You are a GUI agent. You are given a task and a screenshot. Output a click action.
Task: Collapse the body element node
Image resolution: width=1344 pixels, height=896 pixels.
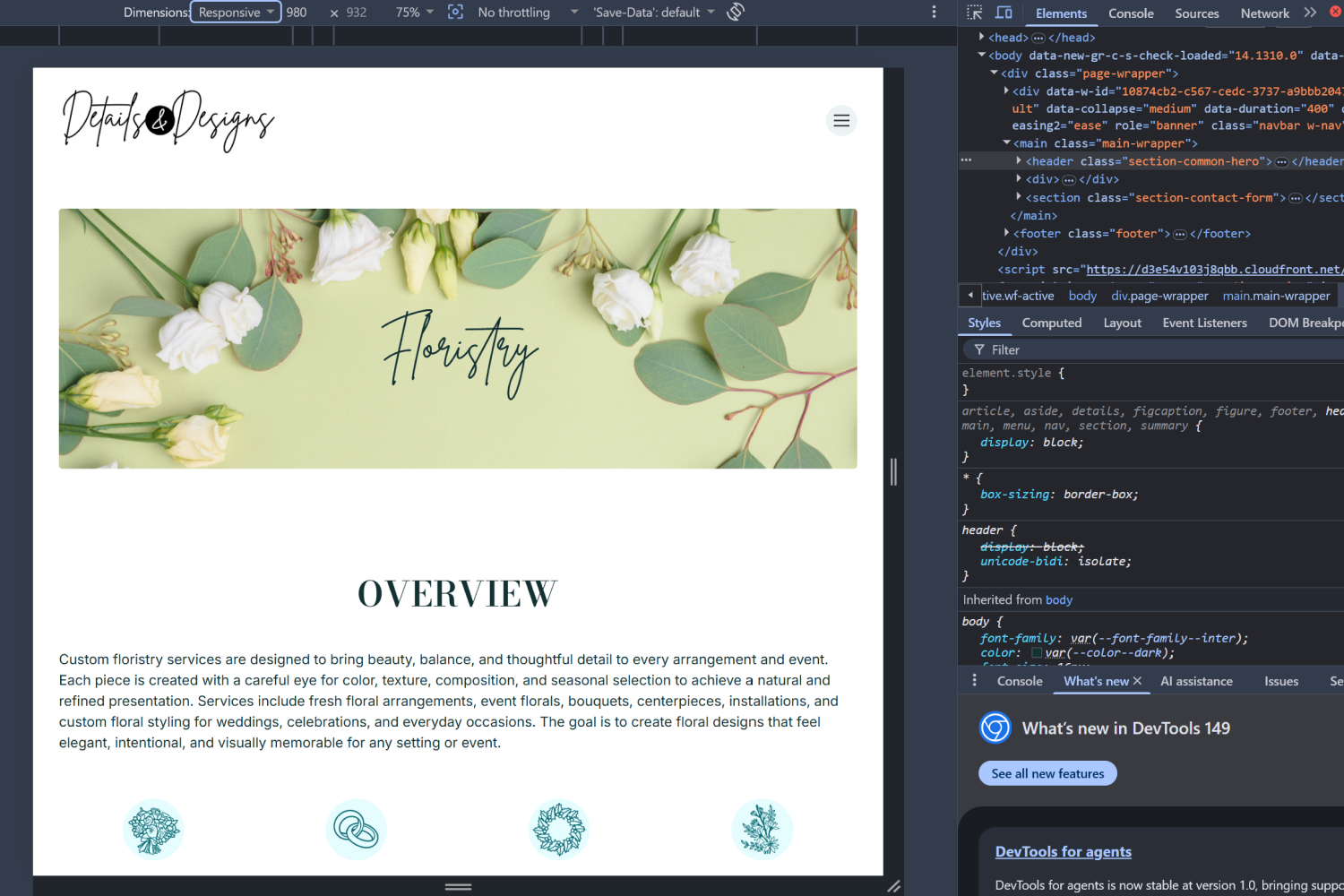click(982, 55)
